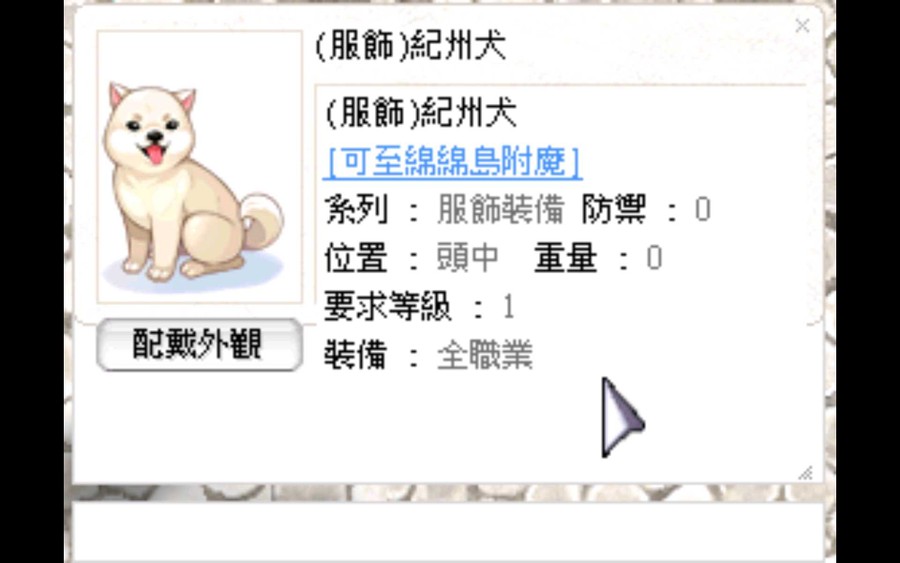Click the 位置 label
The image size is (900, 563).
click(x=356, y=258)
